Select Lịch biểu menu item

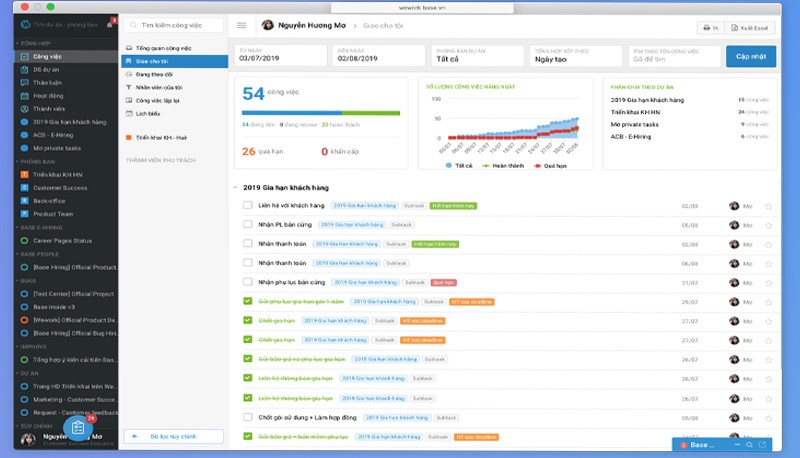click(x=174, y=114)
